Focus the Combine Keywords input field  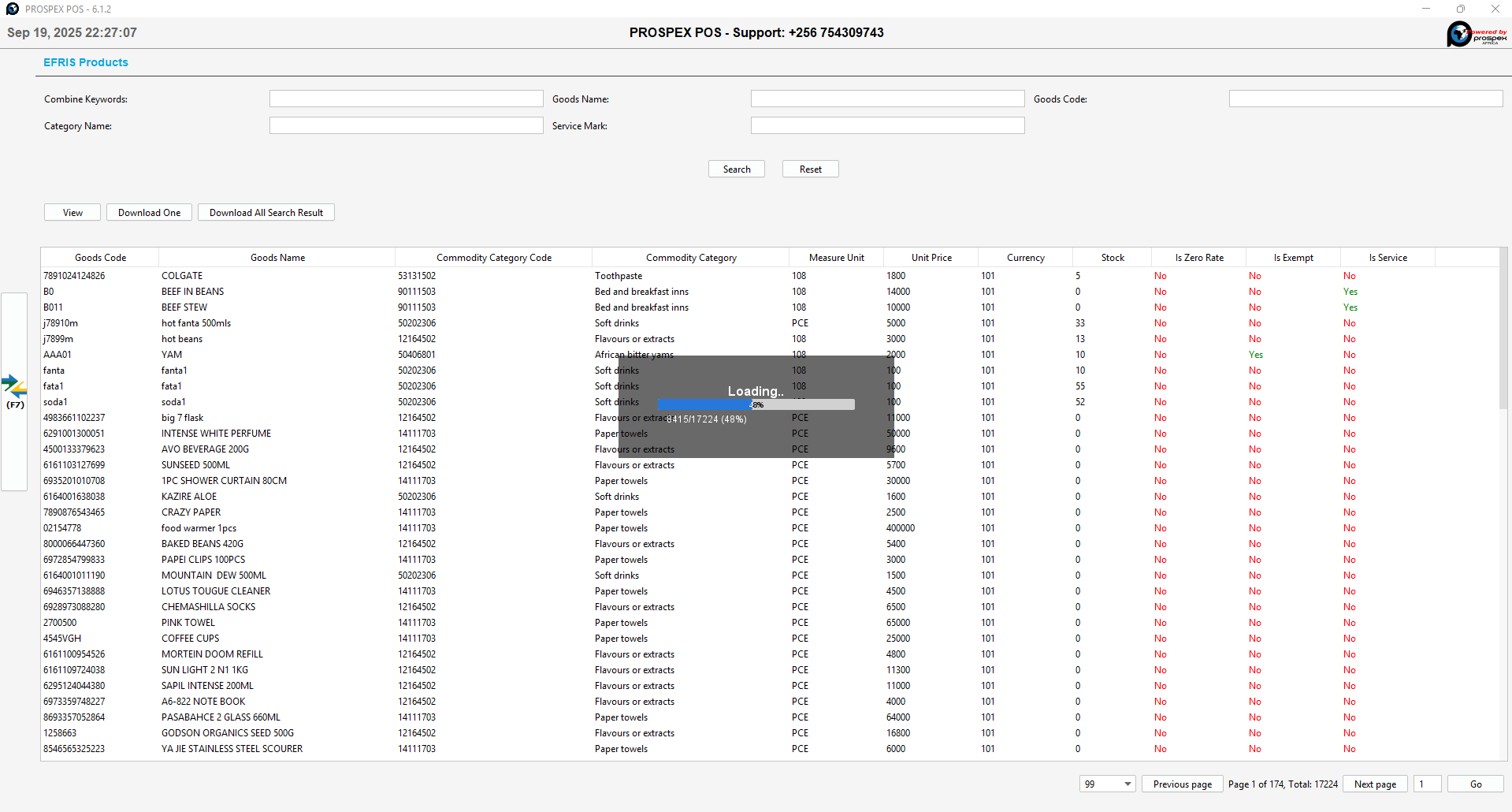[x=406, y=99]
